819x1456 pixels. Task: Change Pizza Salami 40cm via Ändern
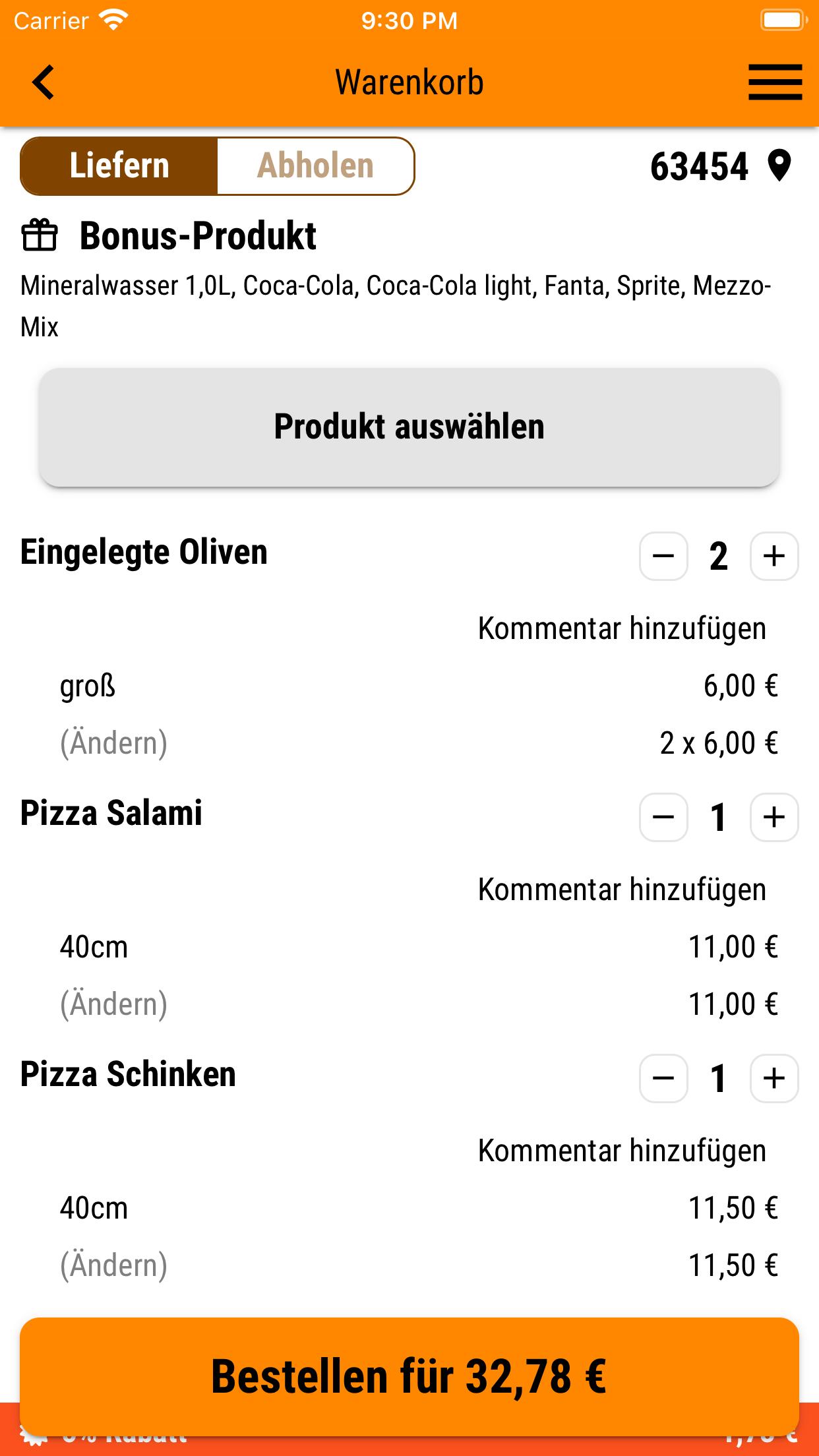point(114,1004)
